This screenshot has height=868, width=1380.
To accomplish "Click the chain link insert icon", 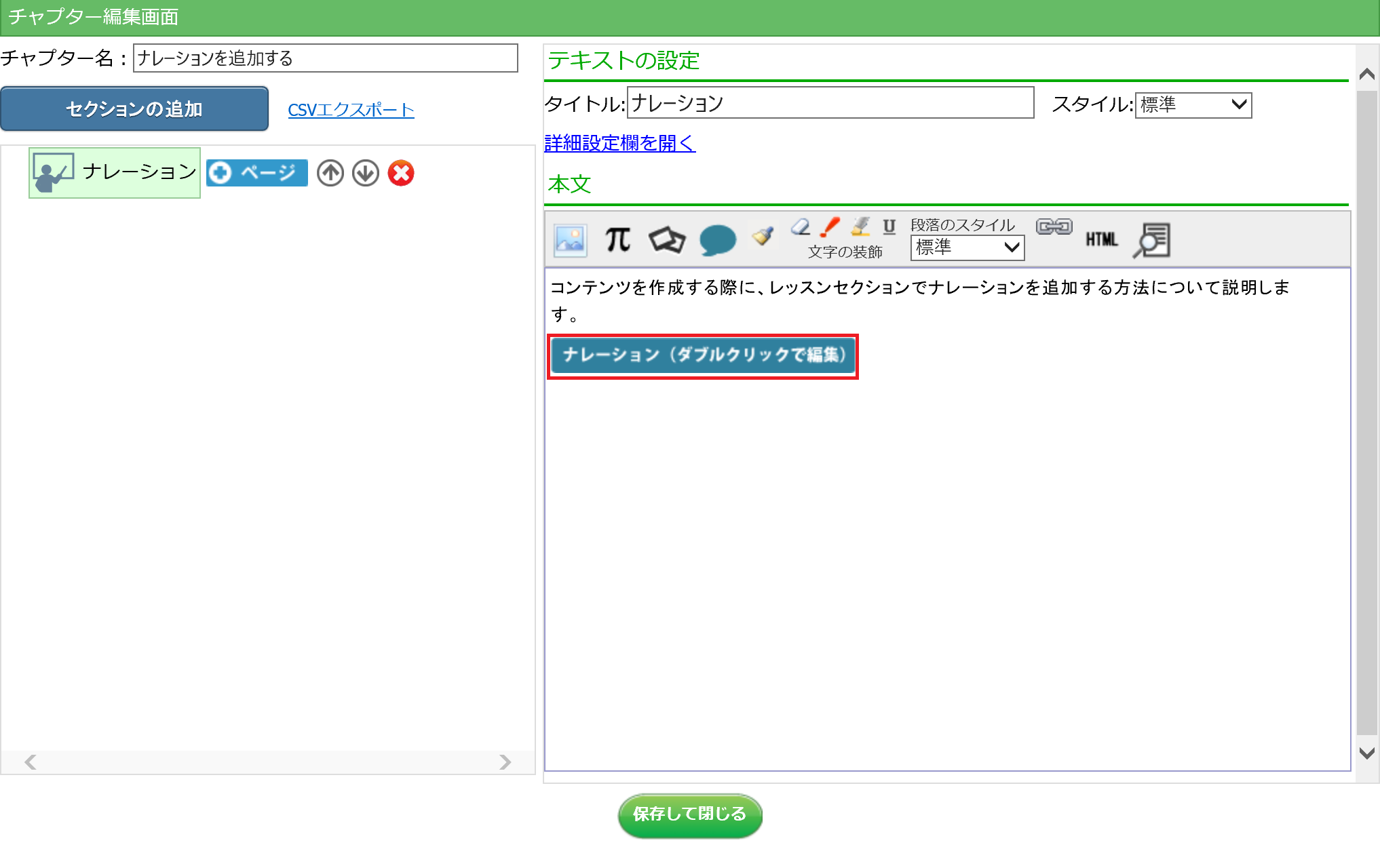I will (x=1054, y=227).
